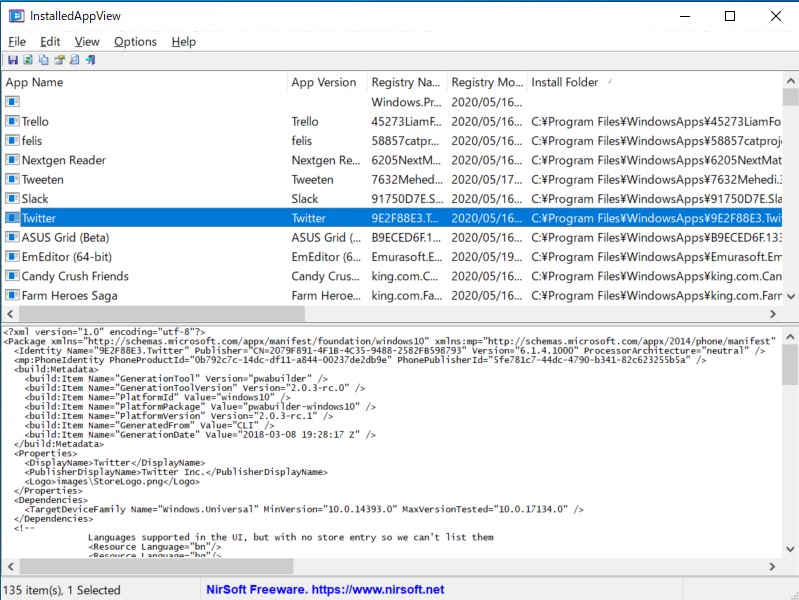Image resolution: width=799 pixels, height=600 pixels.
Task: Click the Windows.Pr... registry name cell
Action: (x=406, y=102)
